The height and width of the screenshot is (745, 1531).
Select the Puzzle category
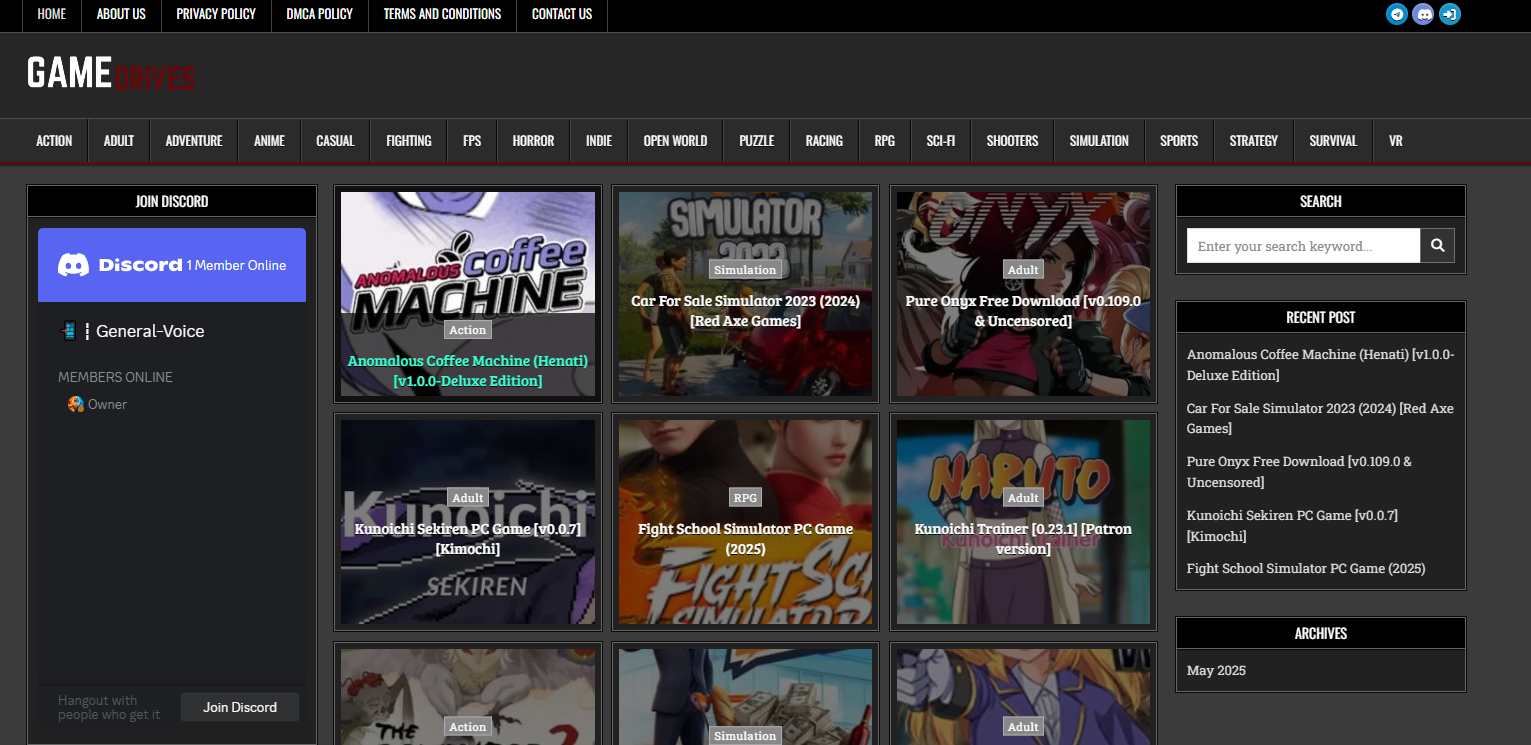point(757,141)
